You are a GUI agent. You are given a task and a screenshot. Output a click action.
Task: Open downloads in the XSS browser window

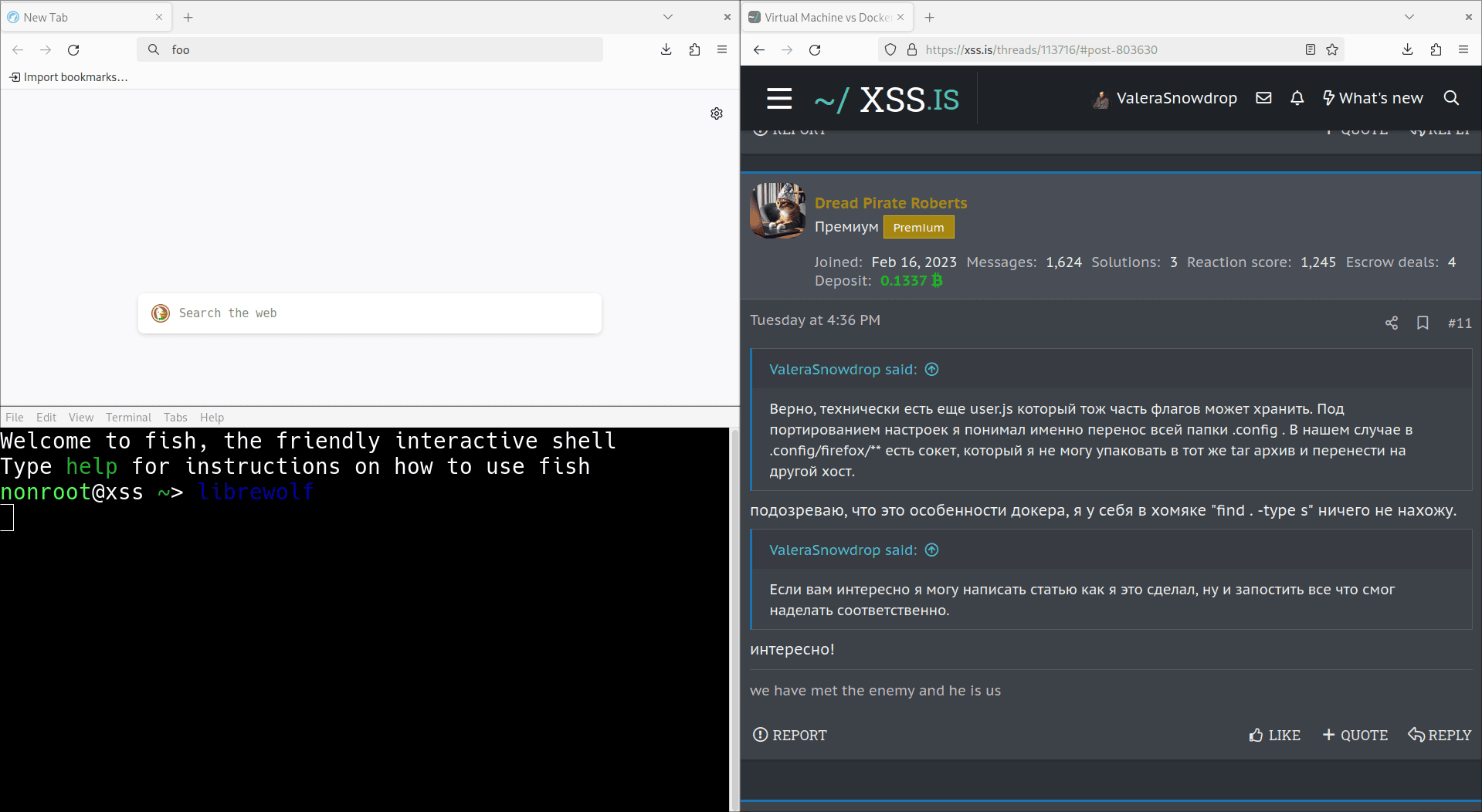point(1408,50)
